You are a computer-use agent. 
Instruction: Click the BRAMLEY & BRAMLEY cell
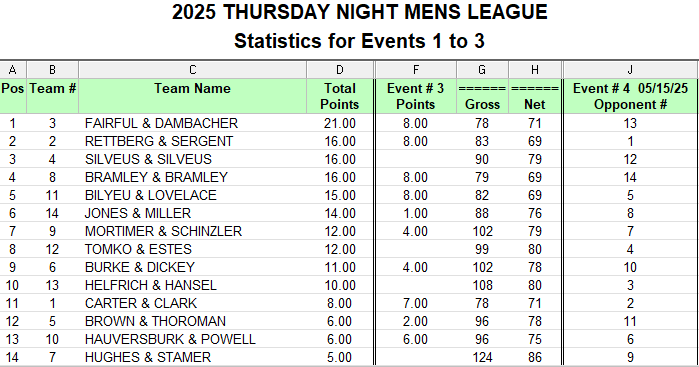pyautogui.click(x=156, y=177)
